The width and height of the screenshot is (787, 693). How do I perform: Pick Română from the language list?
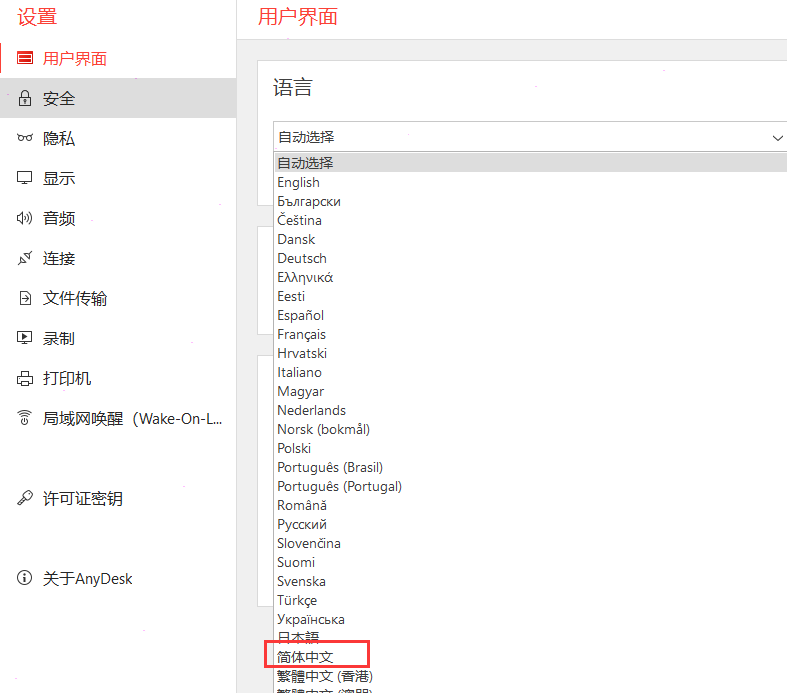pos(531,505)
